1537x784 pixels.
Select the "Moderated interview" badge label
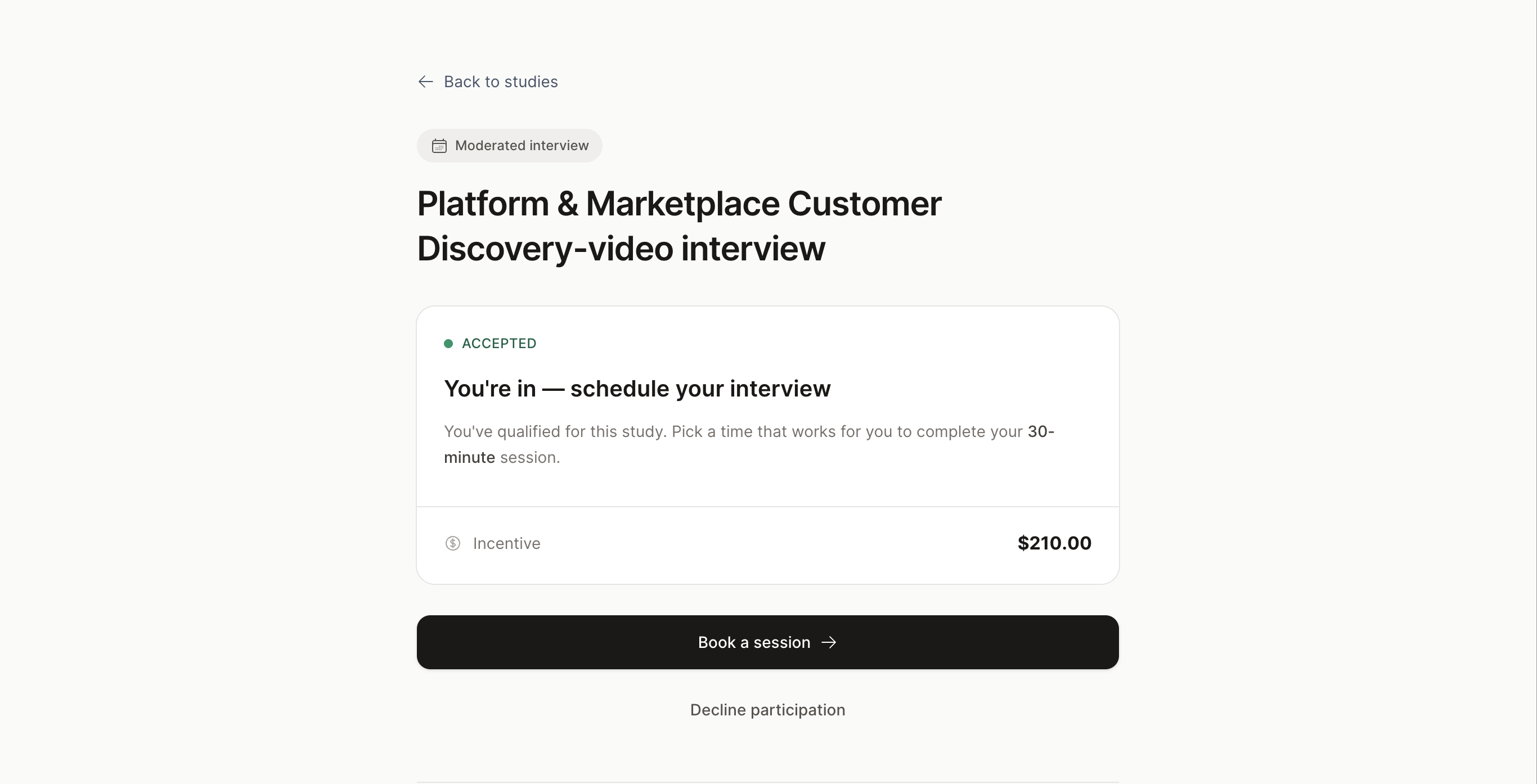(522, 146)
